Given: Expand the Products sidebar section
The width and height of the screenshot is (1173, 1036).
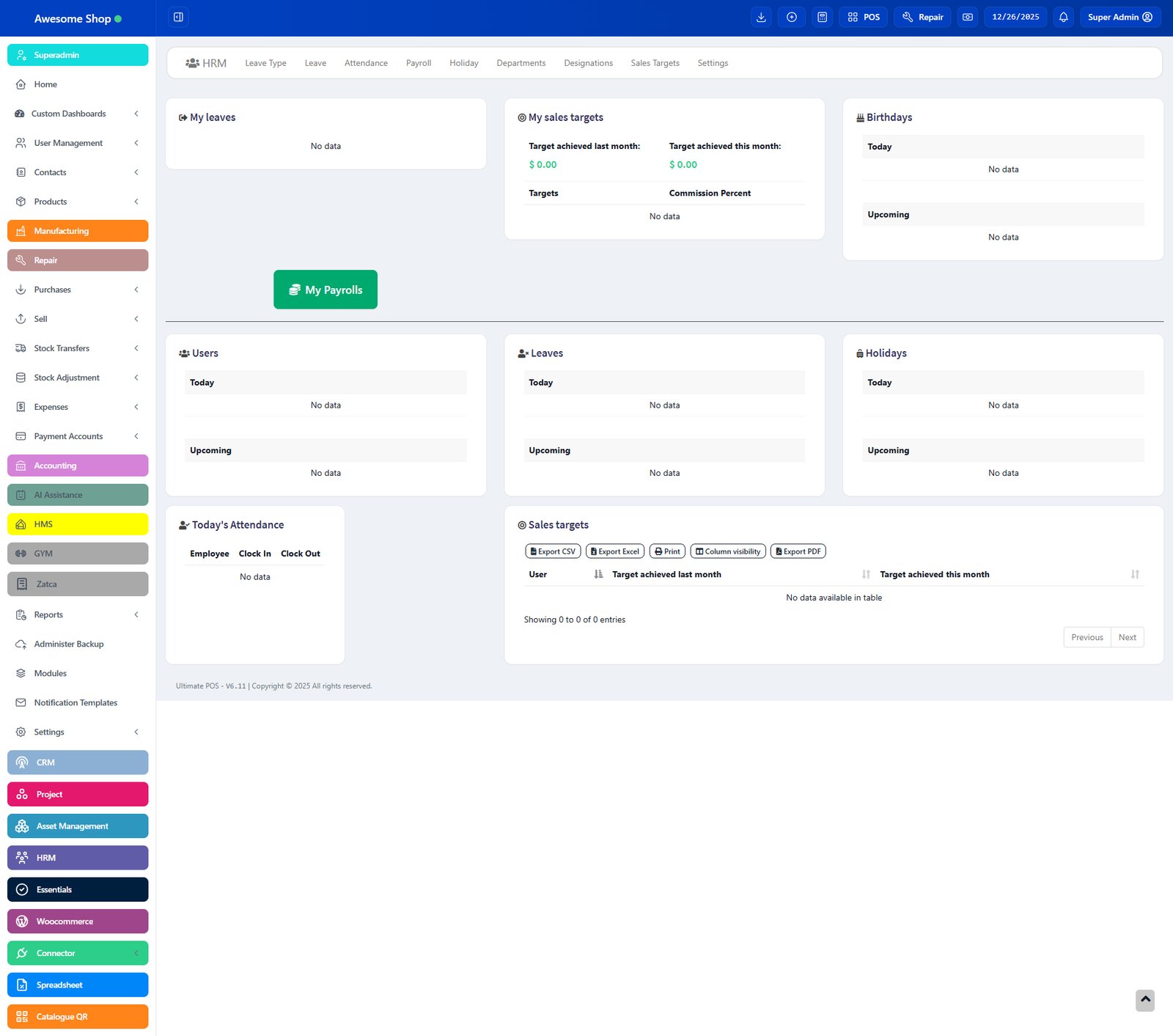Looking at the screenshot, I should pos(77,202).
